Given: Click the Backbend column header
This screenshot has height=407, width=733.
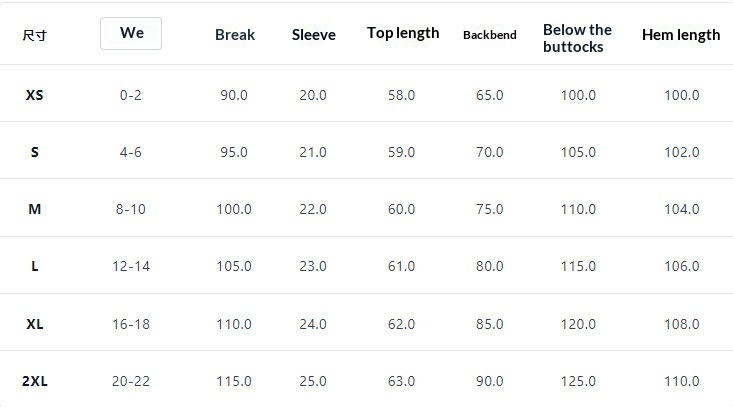Looking at the screenshot, I should pyautogui.click(x=489, y=35).
